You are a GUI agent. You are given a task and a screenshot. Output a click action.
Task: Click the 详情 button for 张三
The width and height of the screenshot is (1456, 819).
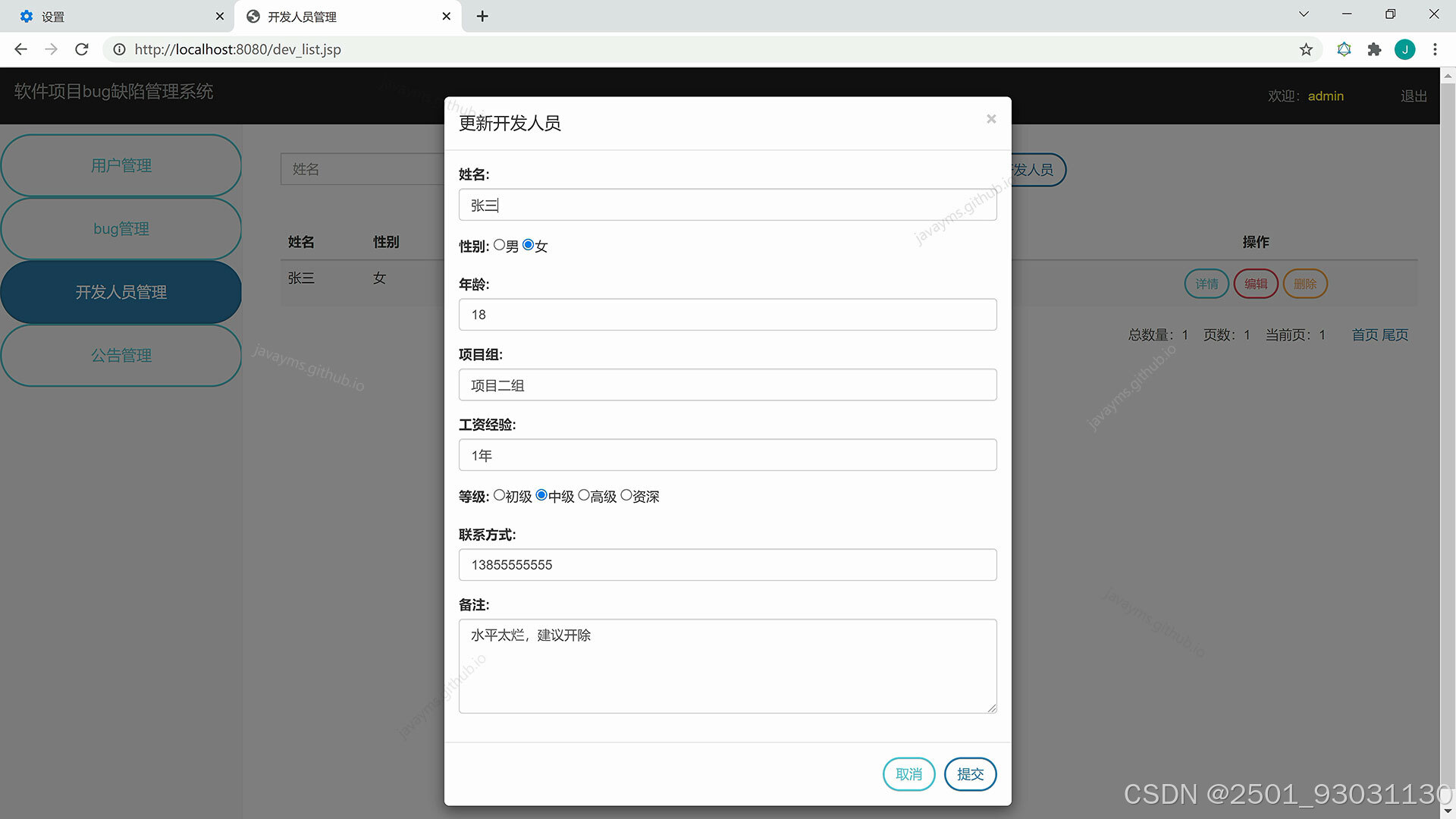(x=1207, y=284)
